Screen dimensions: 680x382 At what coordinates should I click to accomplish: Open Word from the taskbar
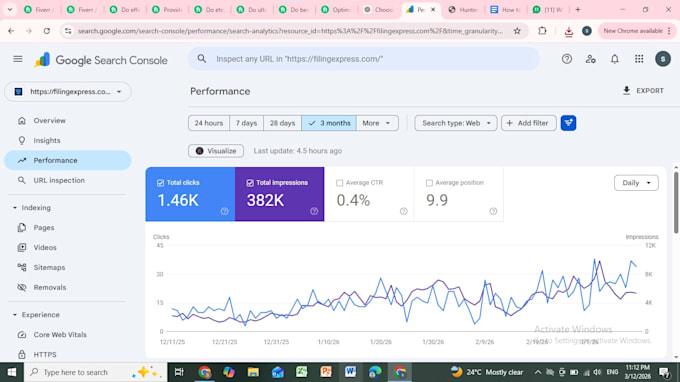[350, 372]
